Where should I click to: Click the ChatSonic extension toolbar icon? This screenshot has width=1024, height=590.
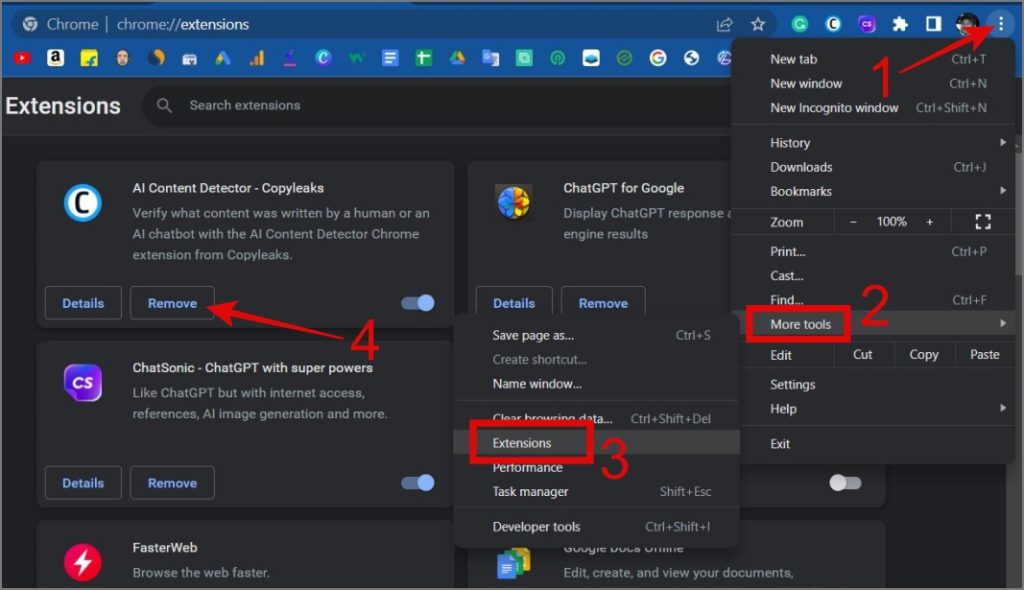pos(867,24)
